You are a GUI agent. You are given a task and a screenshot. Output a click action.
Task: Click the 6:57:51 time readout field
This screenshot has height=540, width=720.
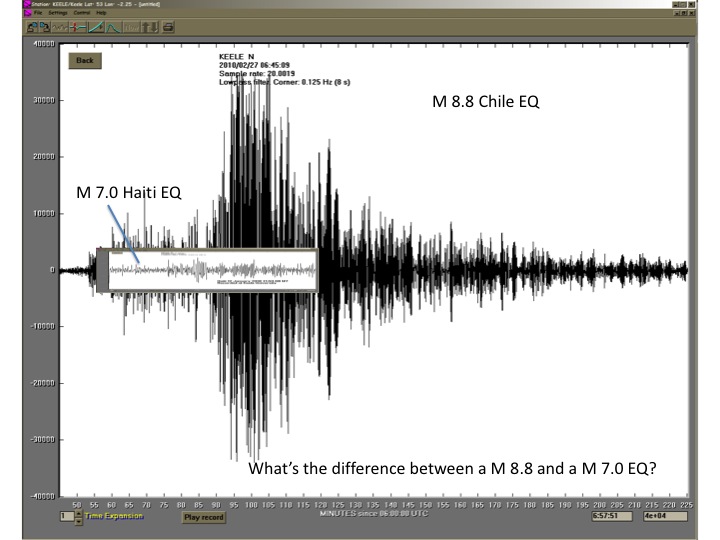(612, 516)
